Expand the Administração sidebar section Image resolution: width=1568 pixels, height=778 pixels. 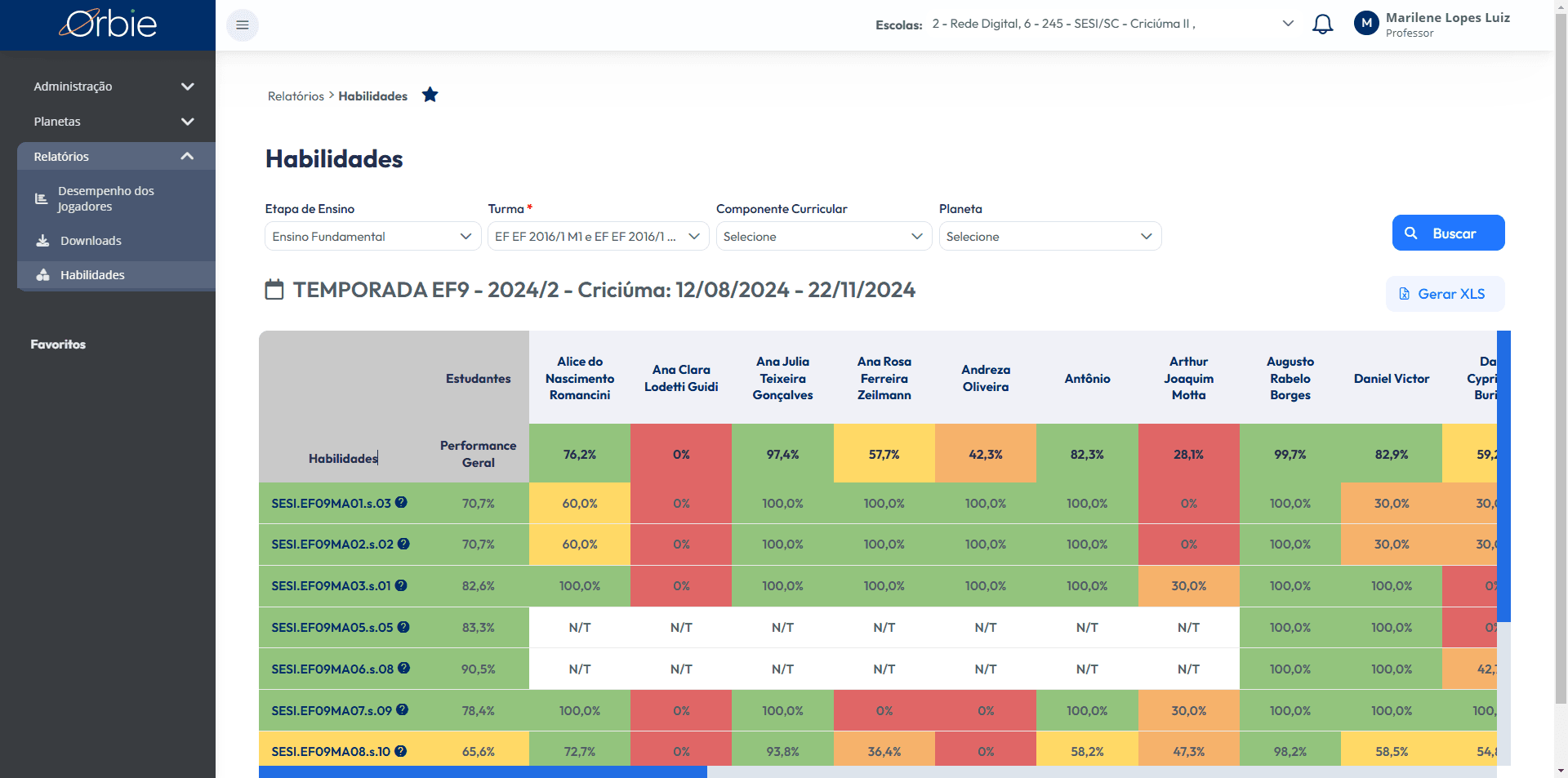tap(114, 87)
